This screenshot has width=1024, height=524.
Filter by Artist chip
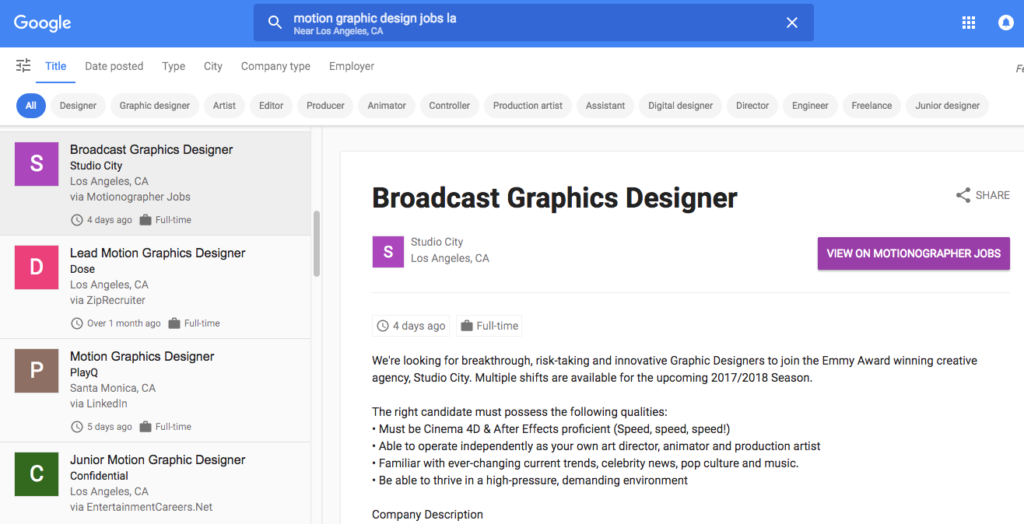[224, 105]
